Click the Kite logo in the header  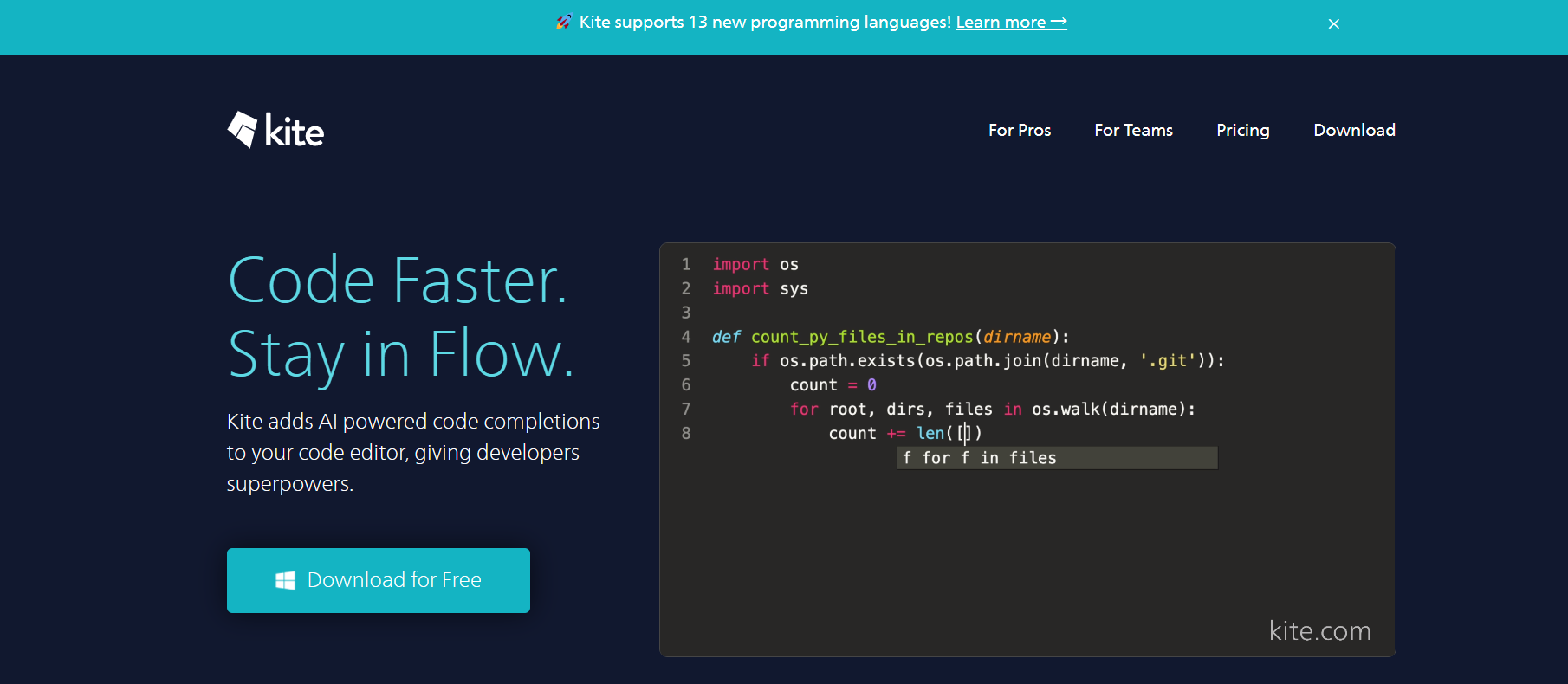275,131
